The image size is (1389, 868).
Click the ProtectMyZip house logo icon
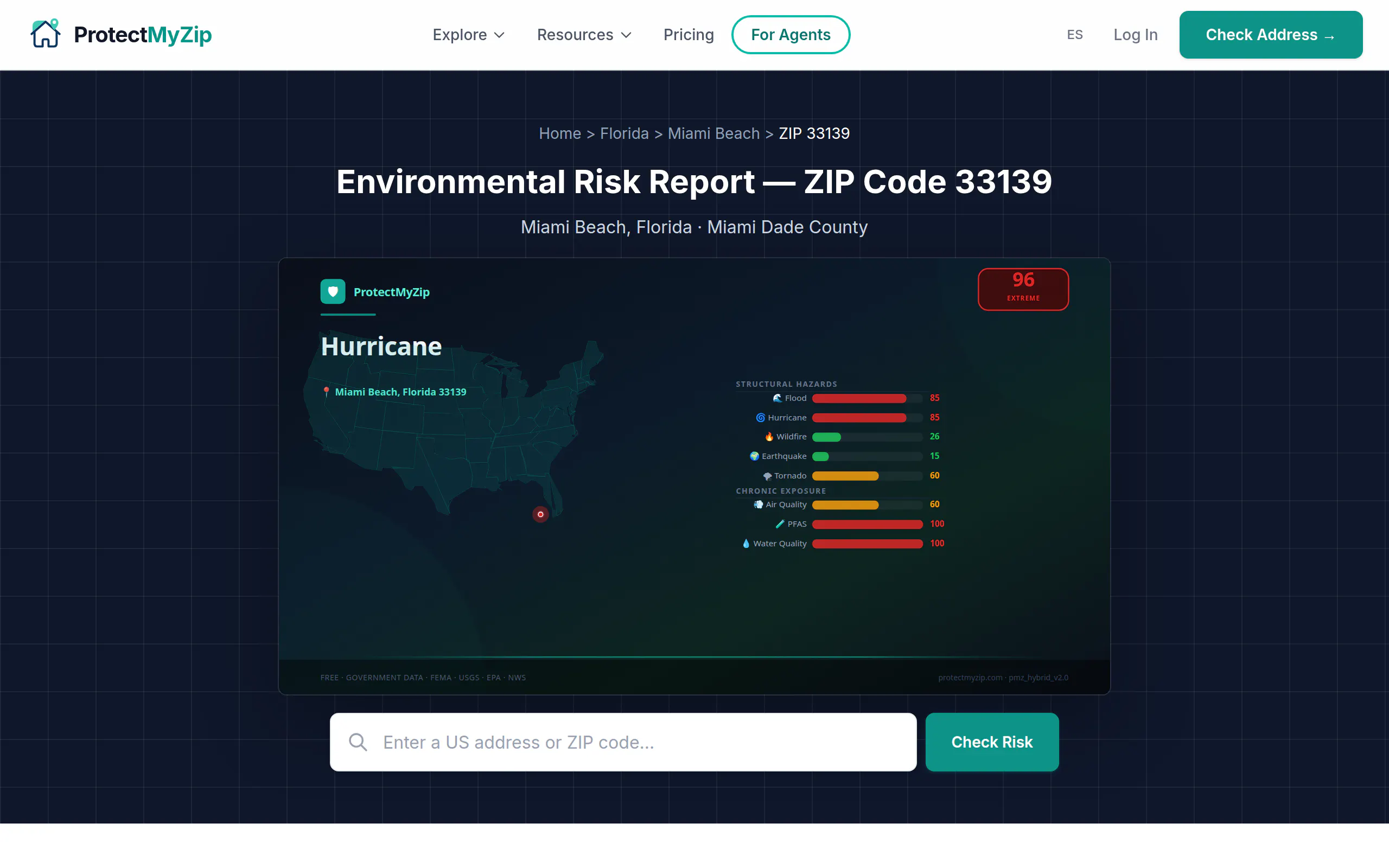tap(46, 34)
